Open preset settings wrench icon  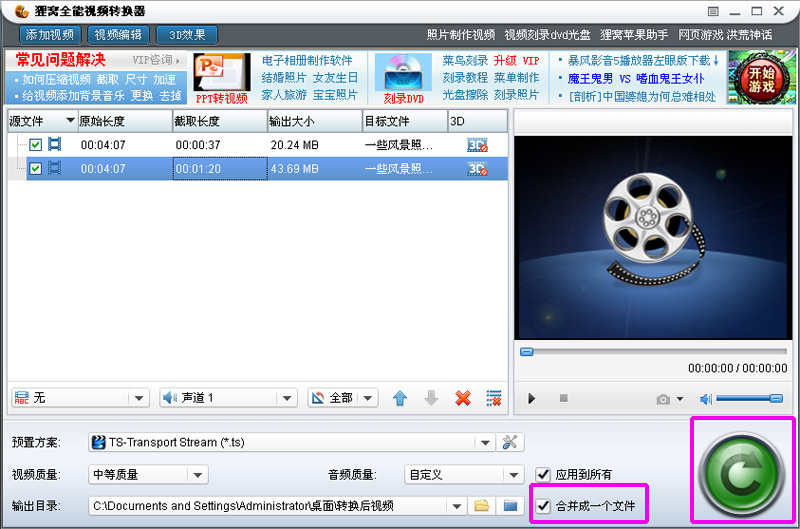pos(510,442)
